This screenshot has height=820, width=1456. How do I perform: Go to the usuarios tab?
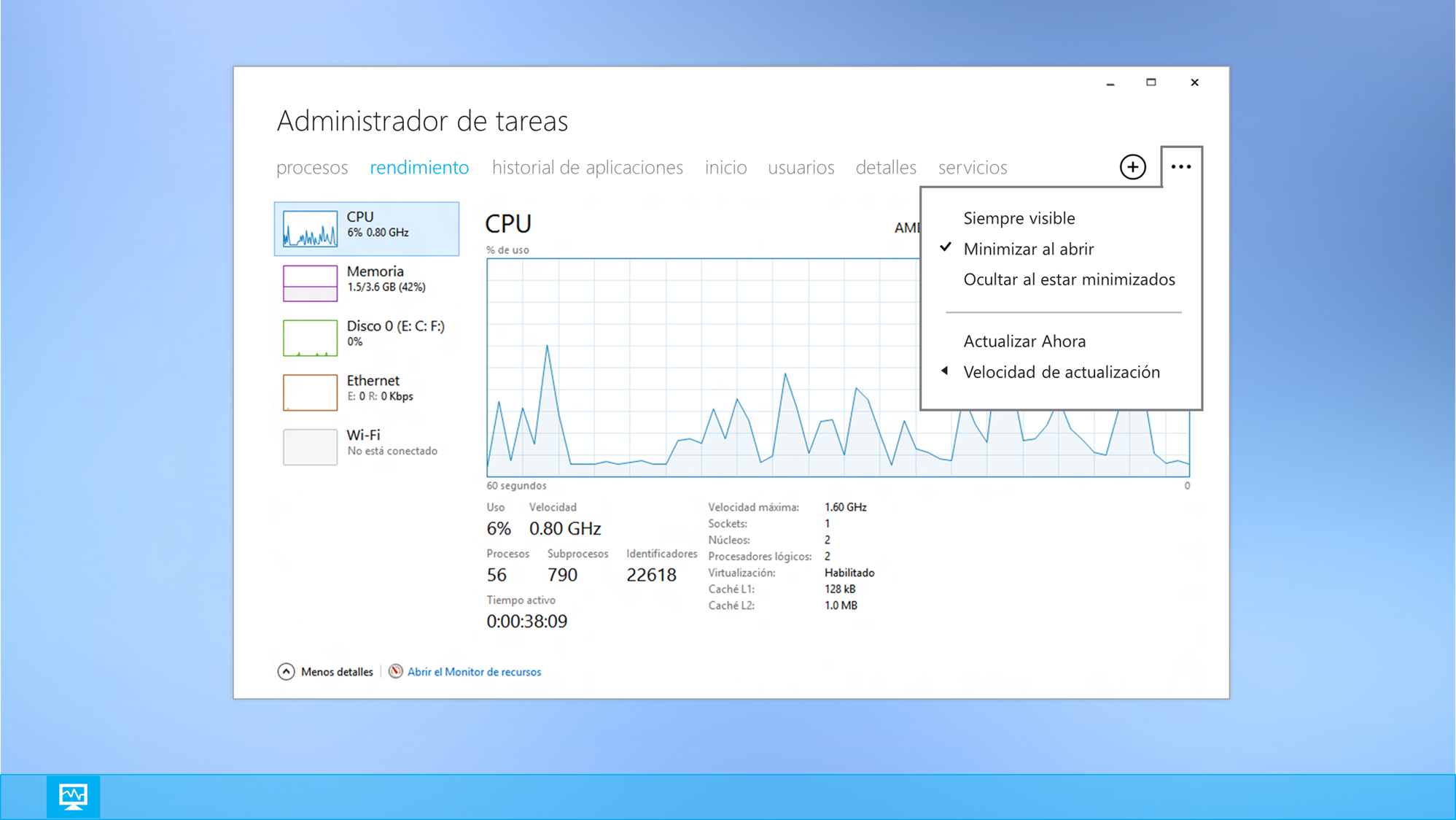click(801, 168)
